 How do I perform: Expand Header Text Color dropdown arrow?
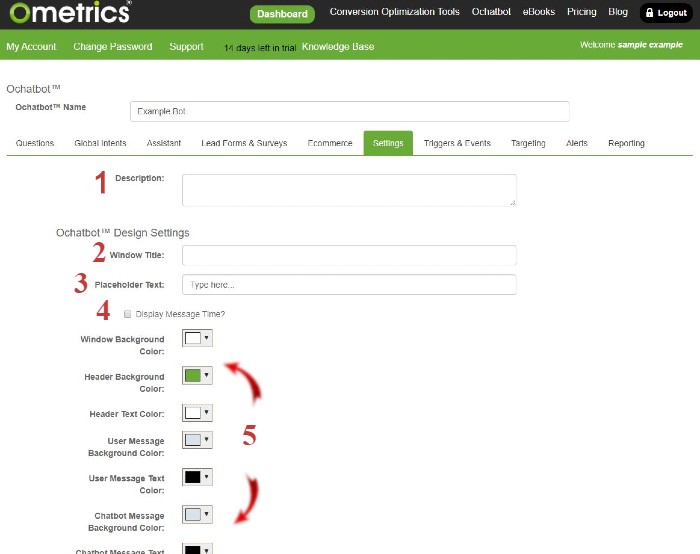(206, 412)
